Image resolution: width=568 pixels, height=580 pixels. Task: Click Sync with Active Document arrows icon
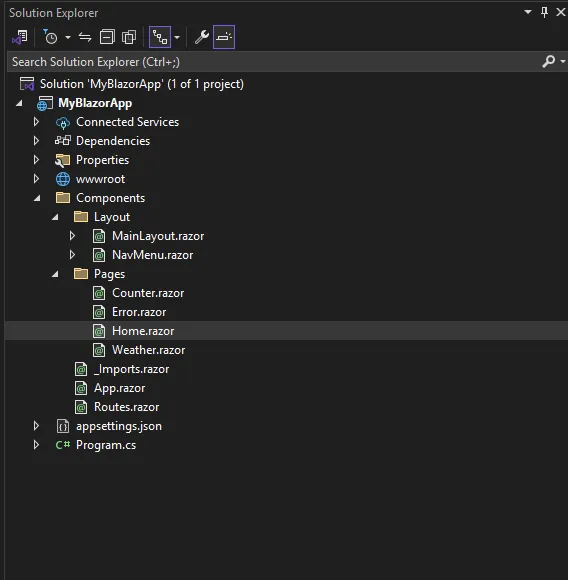point(85,37)
